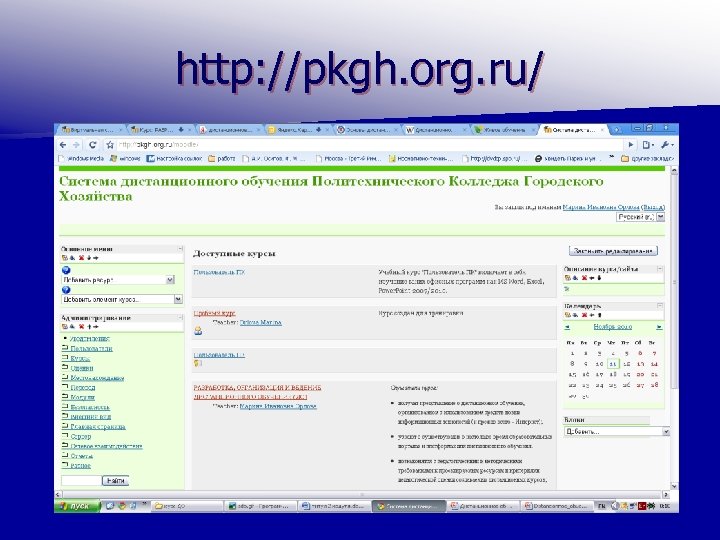
Task: Switch to the 'Школа обучения' browser tab
Action: pos(503,130)
